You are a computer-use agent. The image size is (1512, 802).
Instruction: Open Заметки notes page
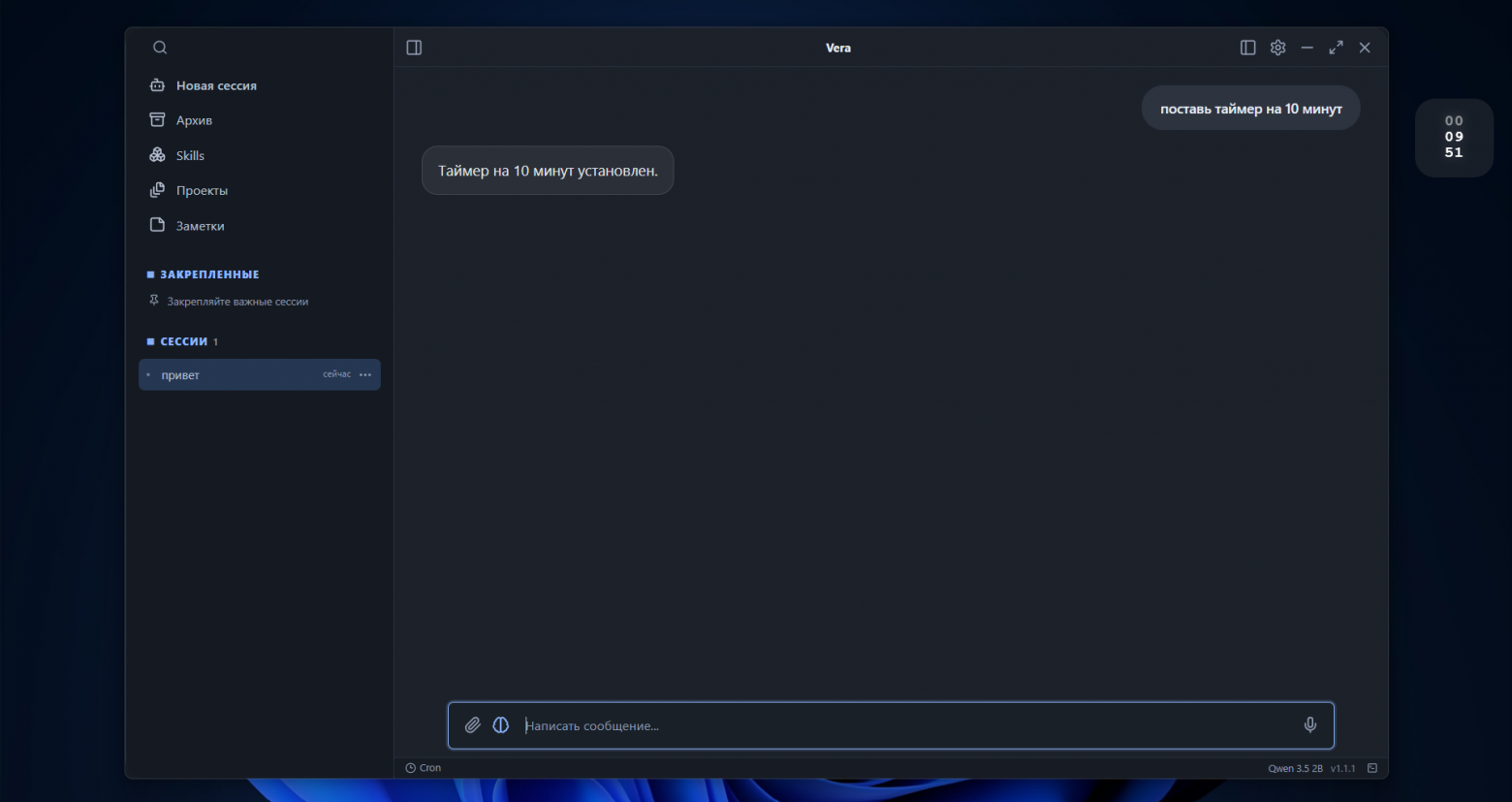186,226
